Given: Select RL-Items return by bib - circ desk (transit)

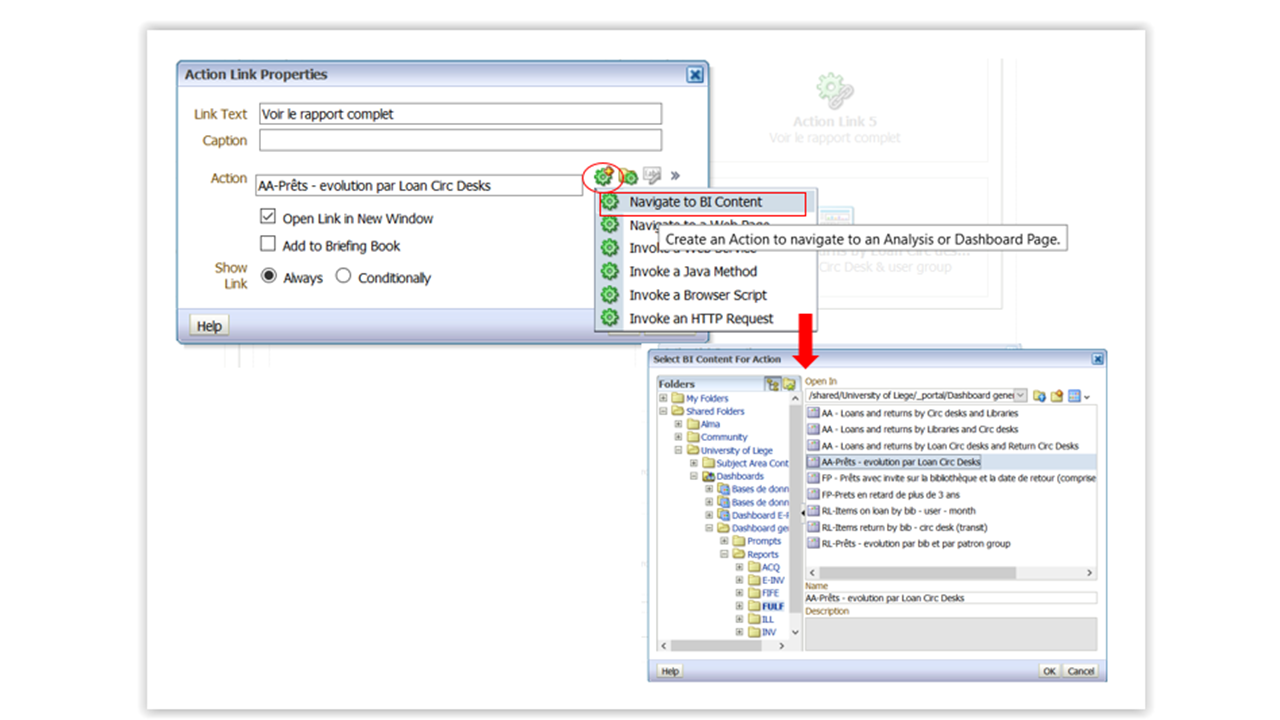Looking at the screenshot, I should click(x=905, y=527).
